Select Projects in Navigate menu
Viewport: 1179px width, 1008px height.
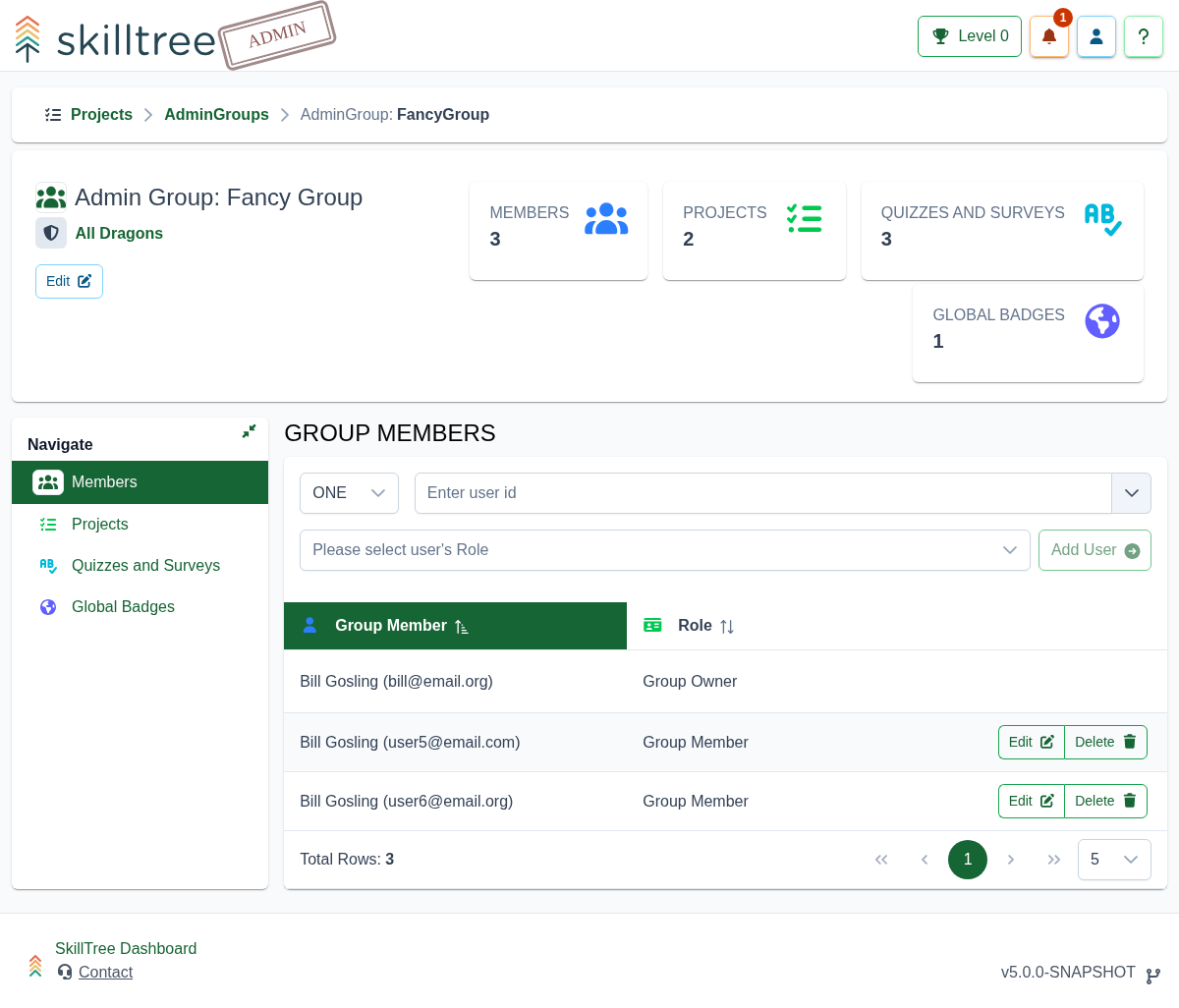[140, 525]
